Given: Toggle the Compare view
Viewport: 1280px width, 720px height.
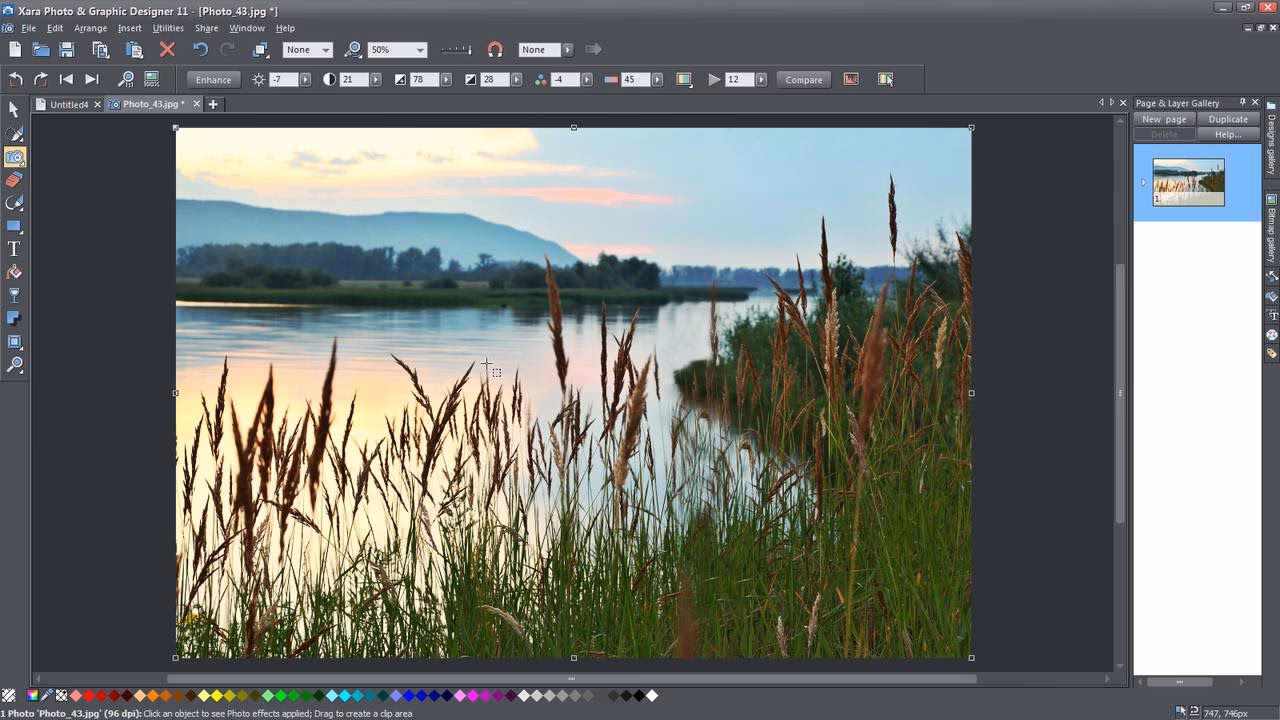Looking at the screenshot, I should click(803, 79).
